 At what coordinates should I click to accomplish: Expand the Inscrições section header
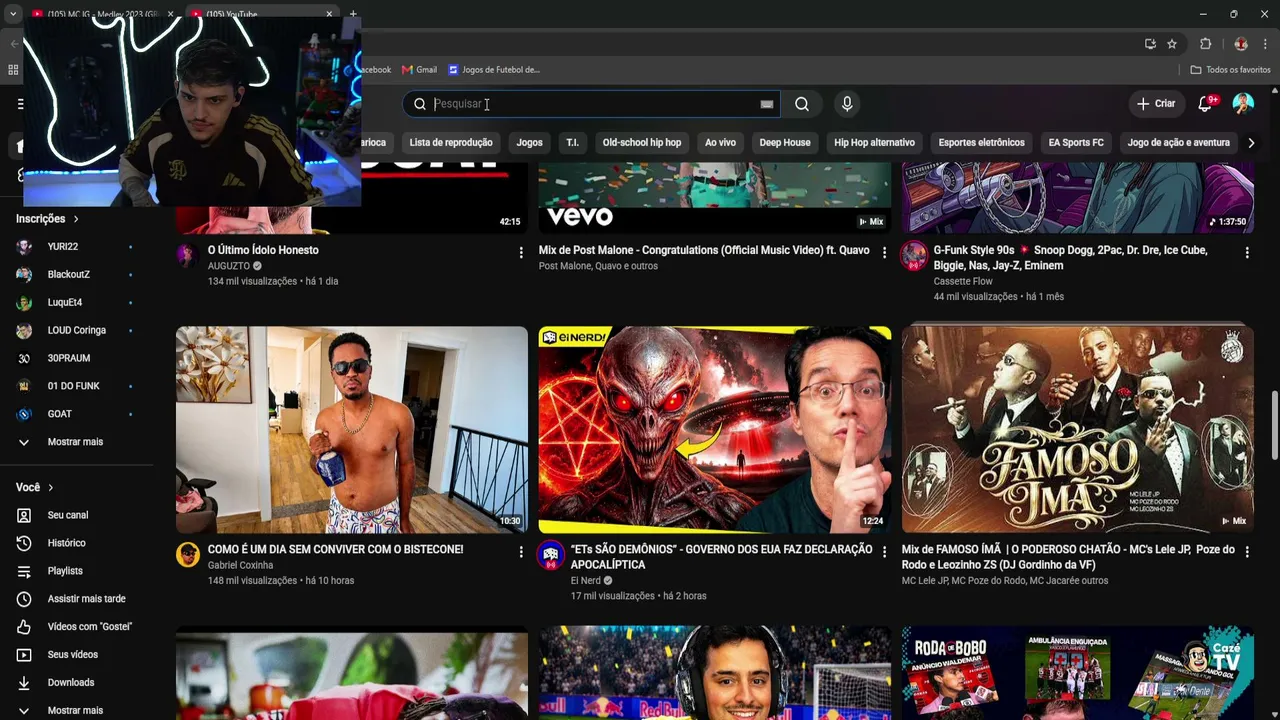(x=47, y=219)
